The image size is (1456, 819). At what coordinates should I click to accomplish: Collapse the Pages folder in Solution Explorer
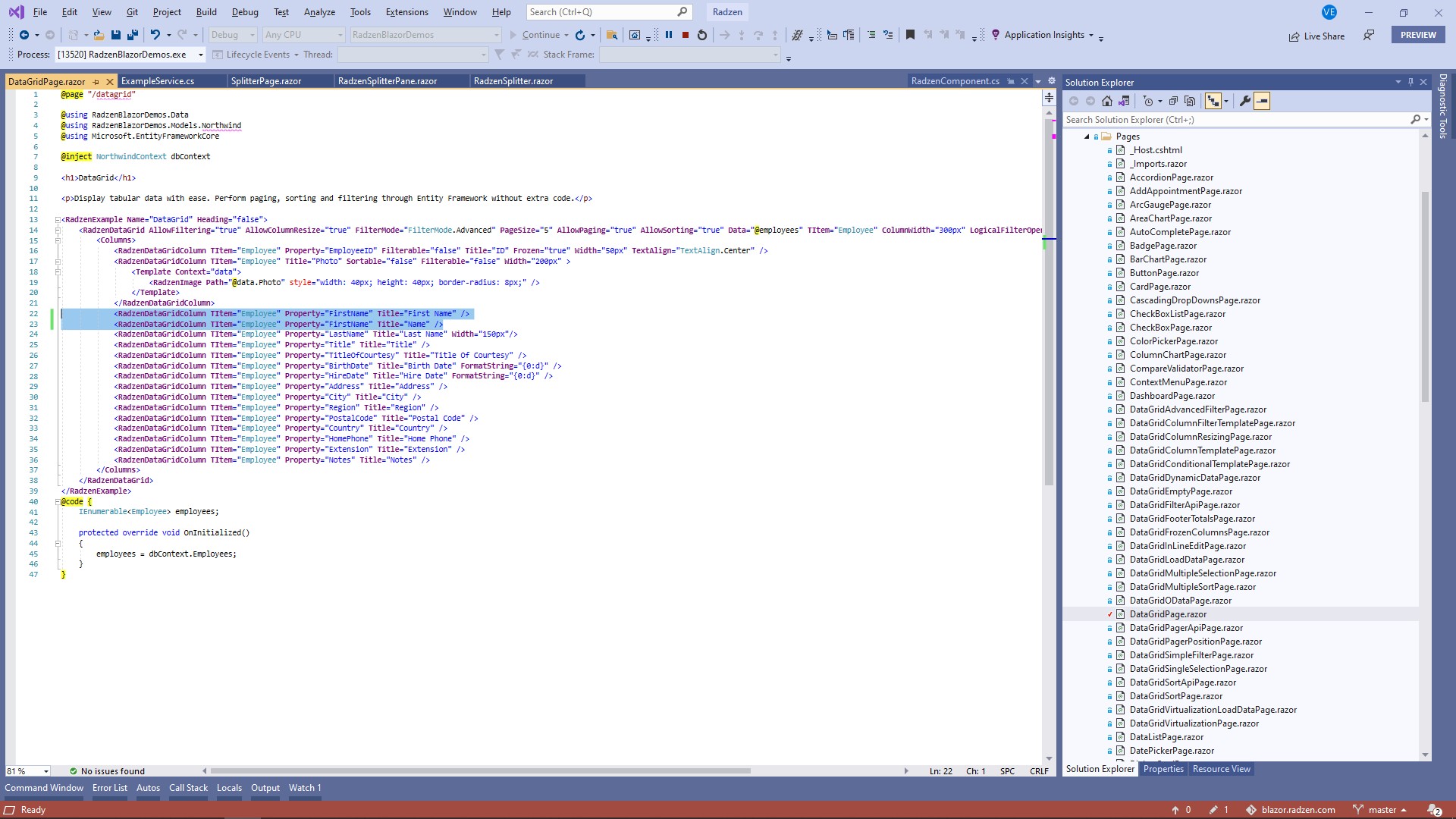1088,136
